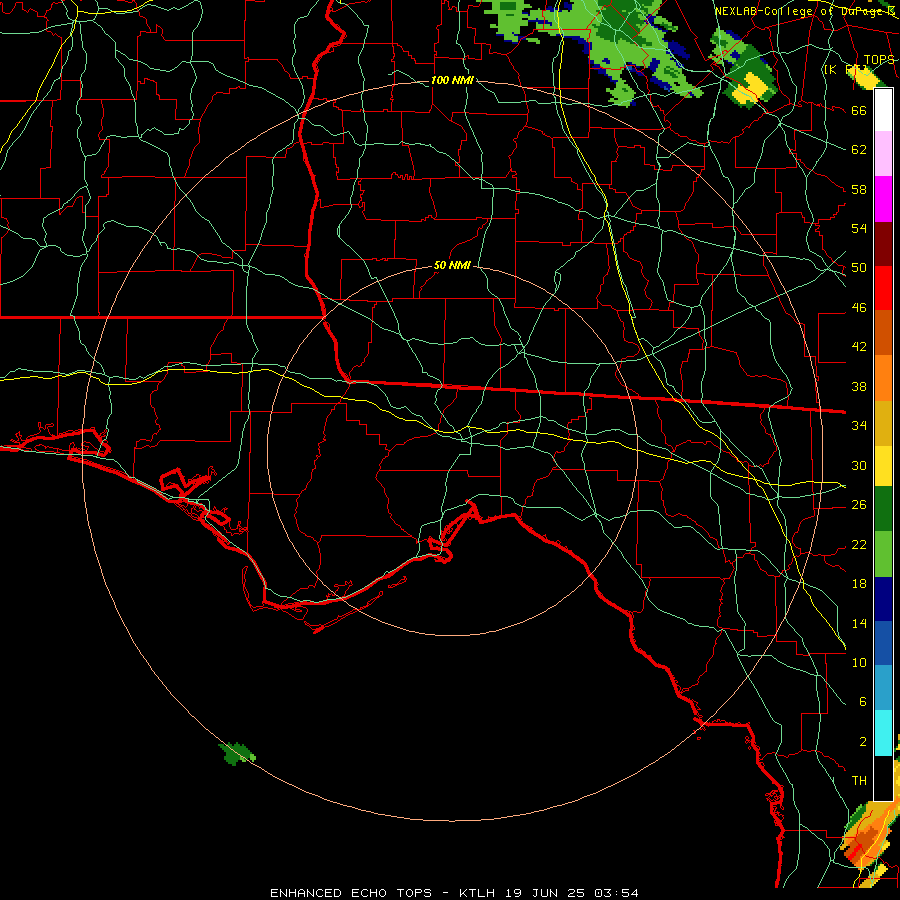This screenshot has height=900, width=900.
Task: Click the '10' legend value
Action: pos(859,662)
